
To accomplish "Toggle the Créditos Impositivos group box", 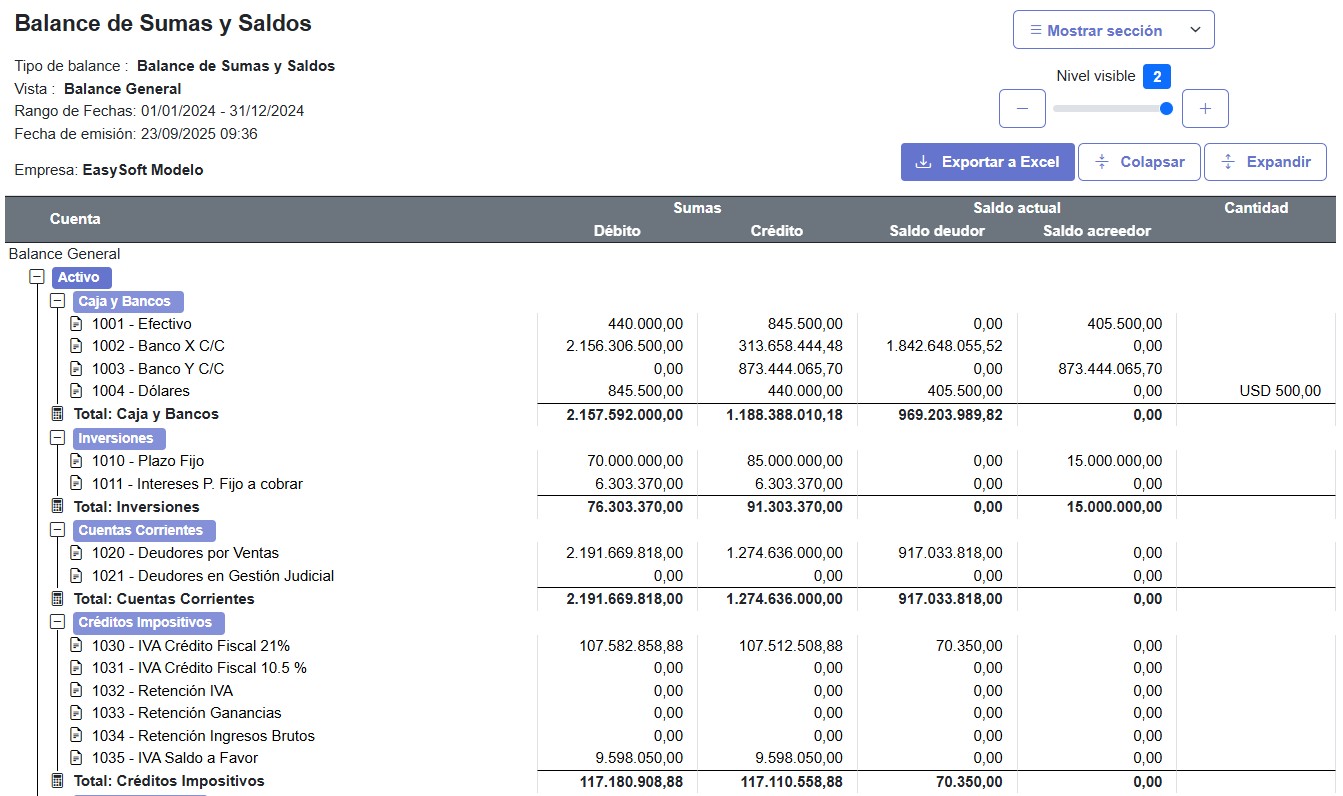I will click(58, 622).
